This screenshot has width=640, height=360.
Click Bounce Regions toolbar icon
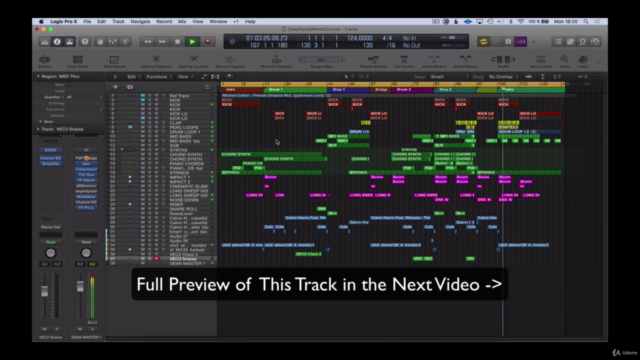coord(230,61)
